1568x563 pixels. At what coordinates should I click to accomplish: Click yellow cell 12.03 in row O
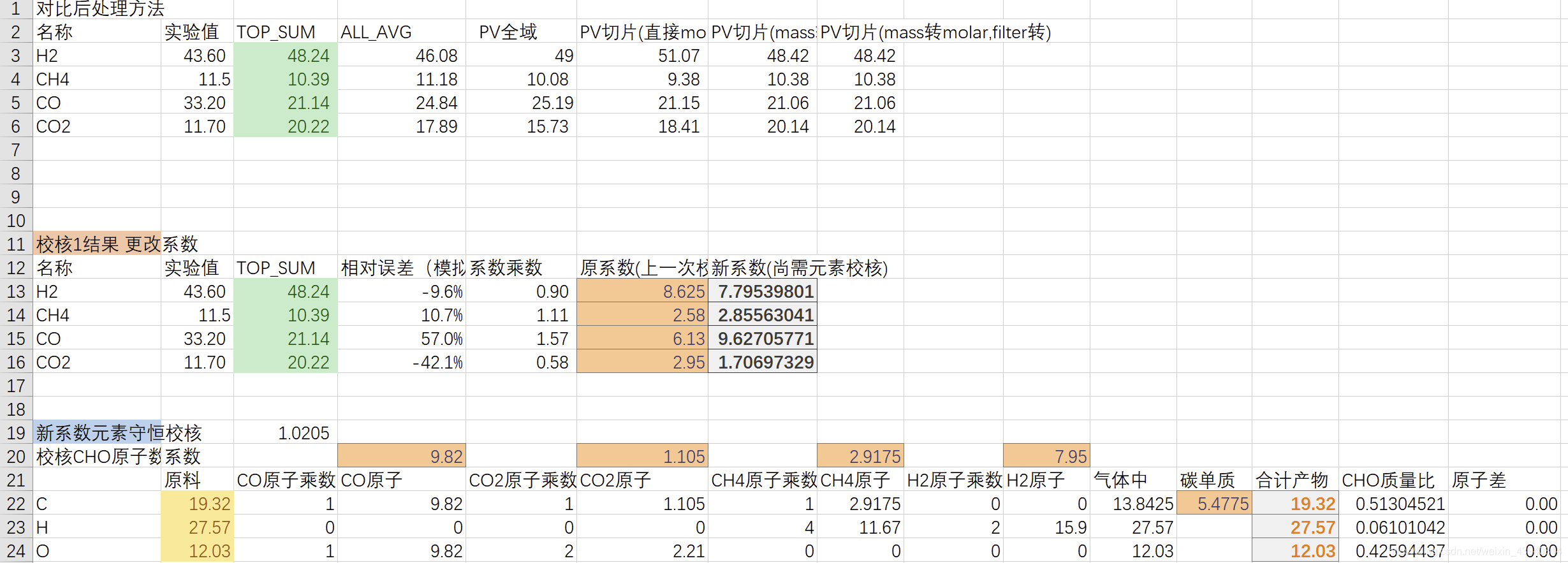197,550
